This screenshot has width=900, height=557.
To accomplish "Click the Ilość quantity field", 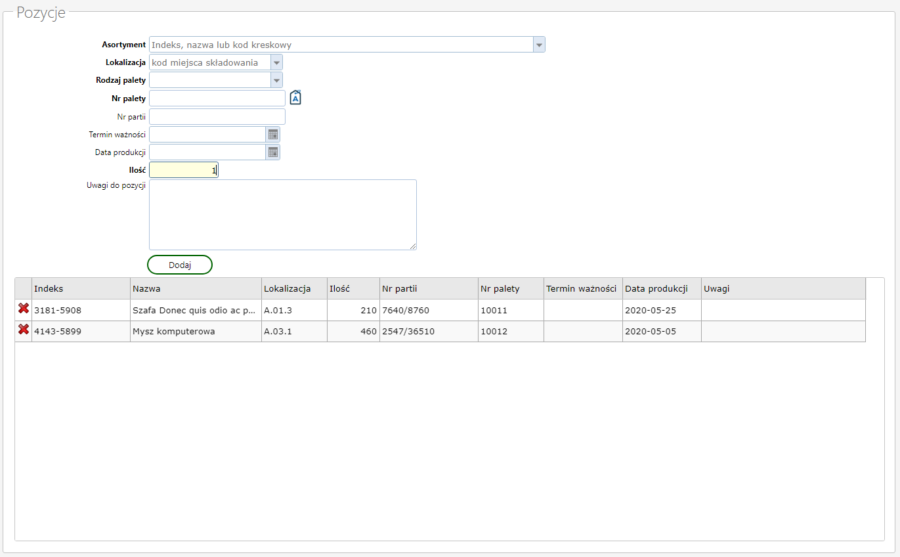I will click(x=184, y=170).
